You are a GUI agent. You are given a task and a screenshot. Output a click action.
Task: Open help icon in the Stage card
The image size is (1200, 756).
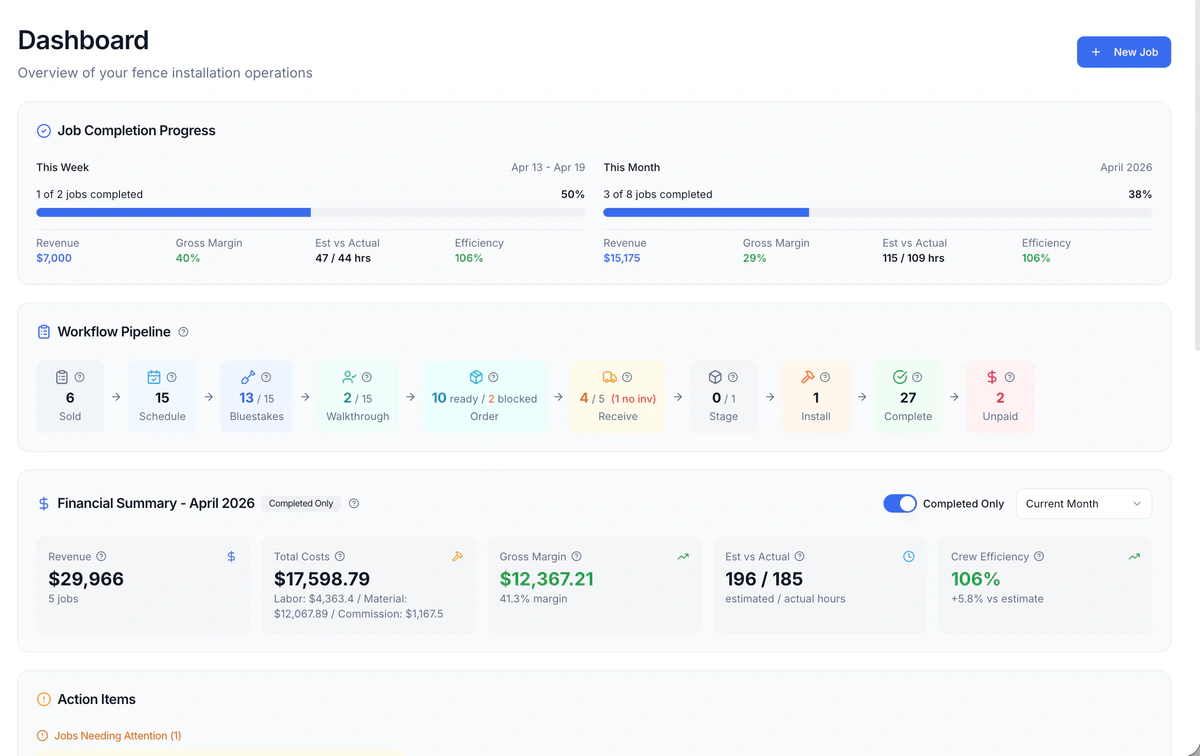pyautogui.click(x=733, y=377)
